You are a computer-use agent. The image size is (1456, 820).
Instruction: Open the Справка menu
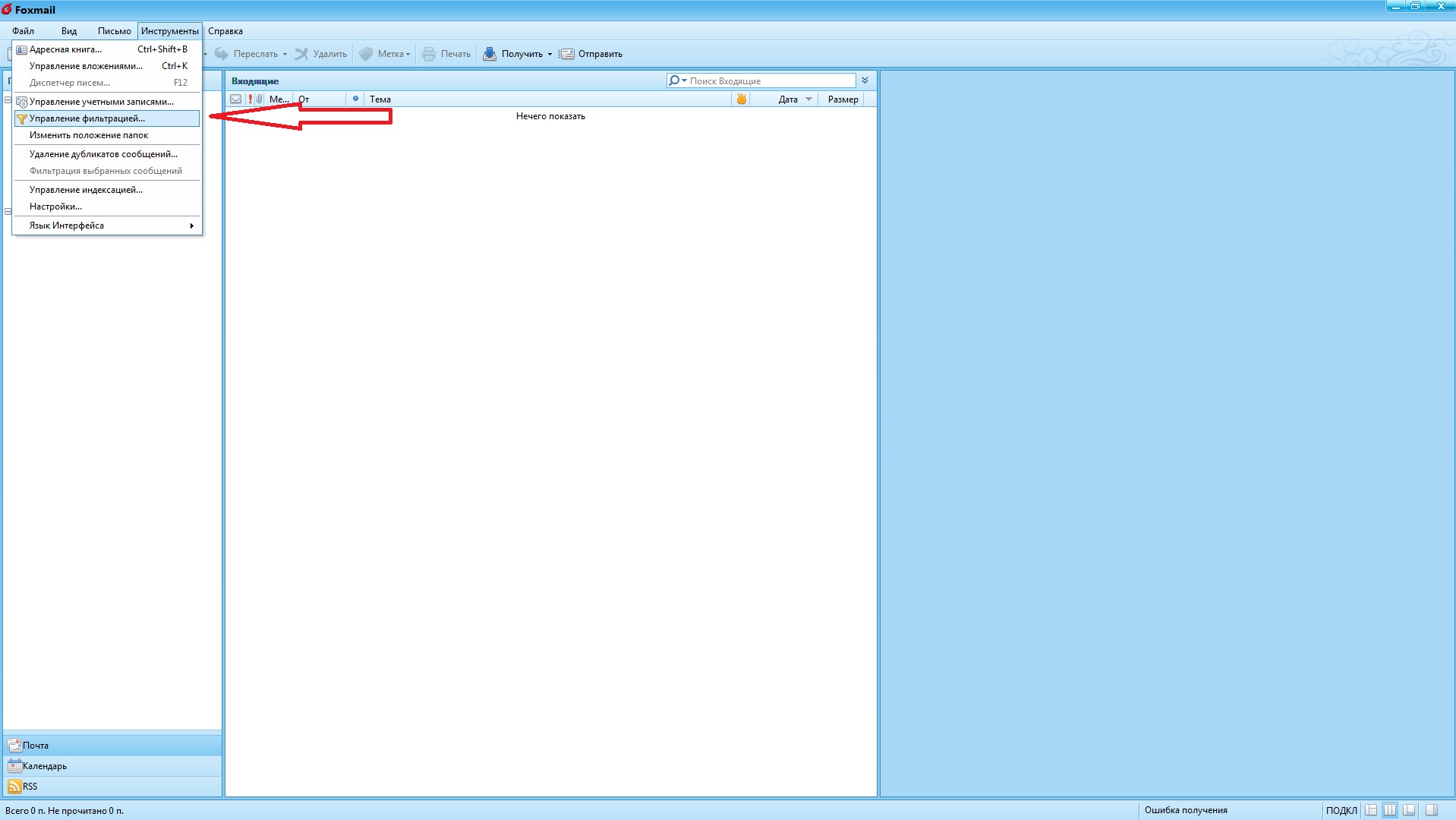click(x=225, y=31)
